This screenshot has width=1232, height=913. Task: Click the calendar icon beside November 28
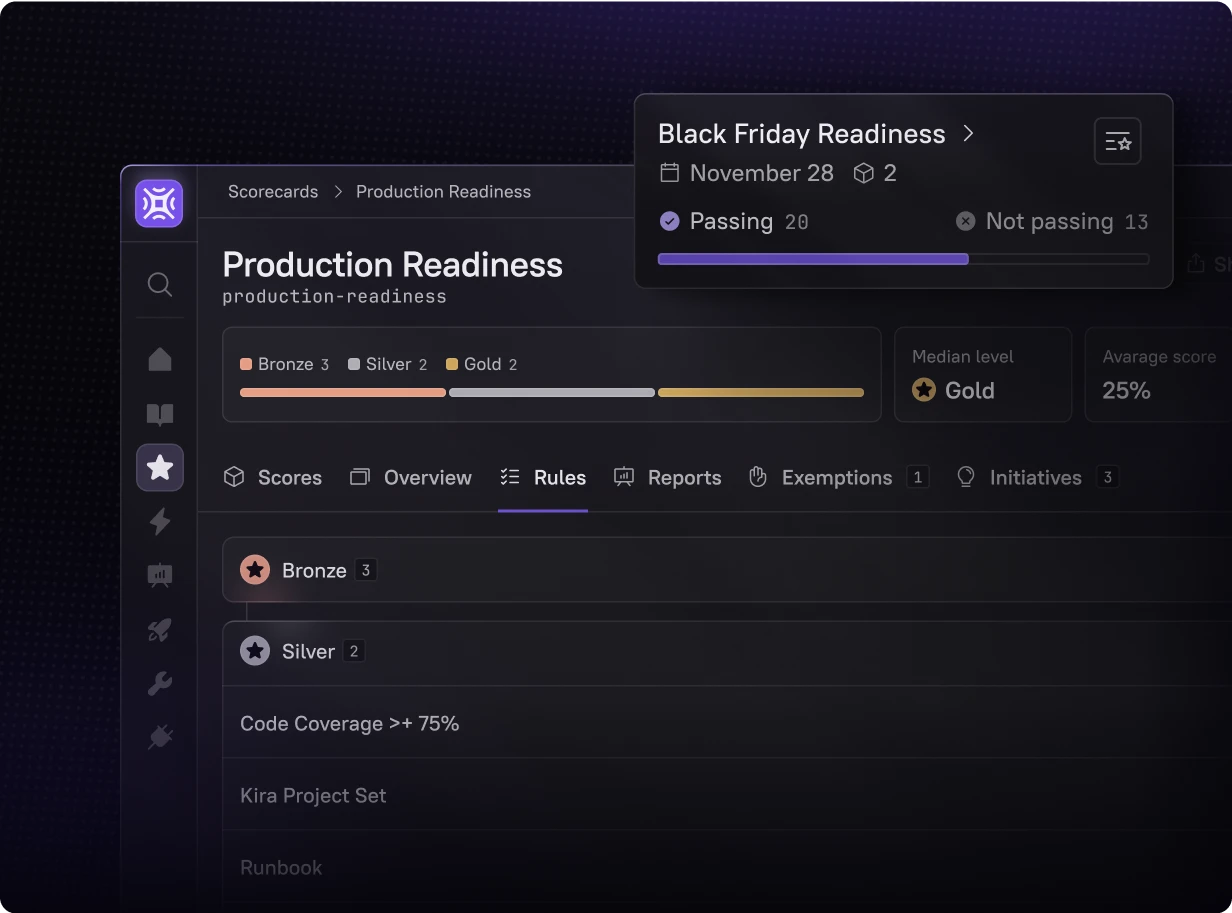pos(670,173)
